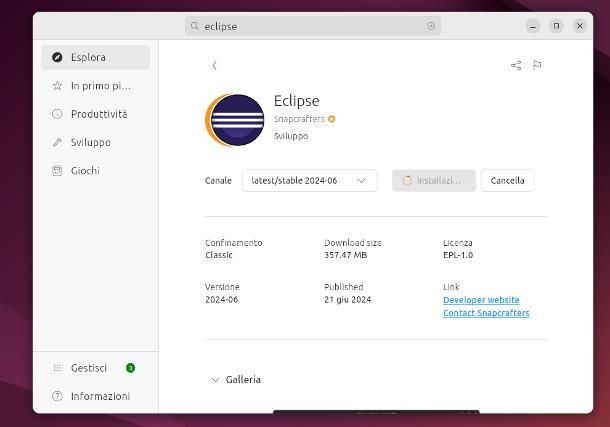Click the 357.47 MB download size value
Screen dimensions: 610x427
click(x=345, y=255)
